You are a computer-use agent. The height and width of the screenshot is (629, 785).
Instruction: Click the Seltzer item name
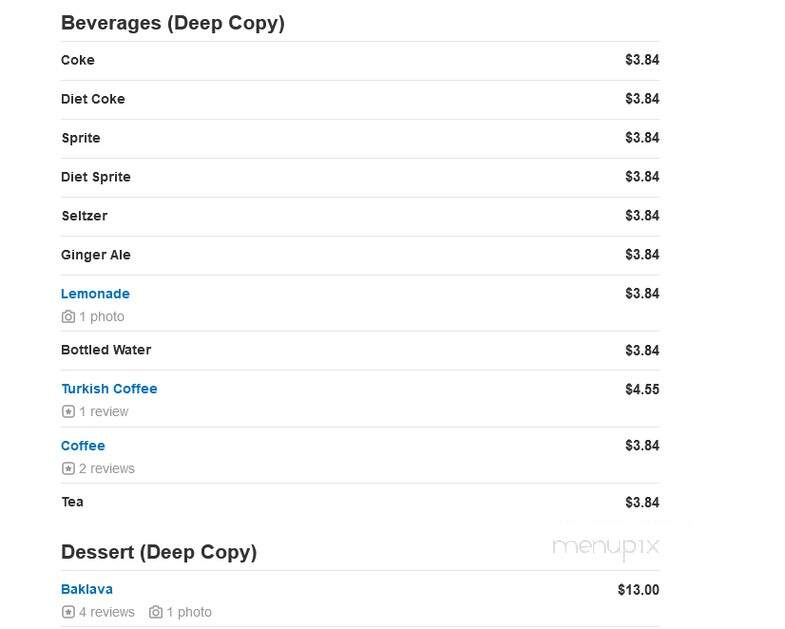click(x=84, y=216)
